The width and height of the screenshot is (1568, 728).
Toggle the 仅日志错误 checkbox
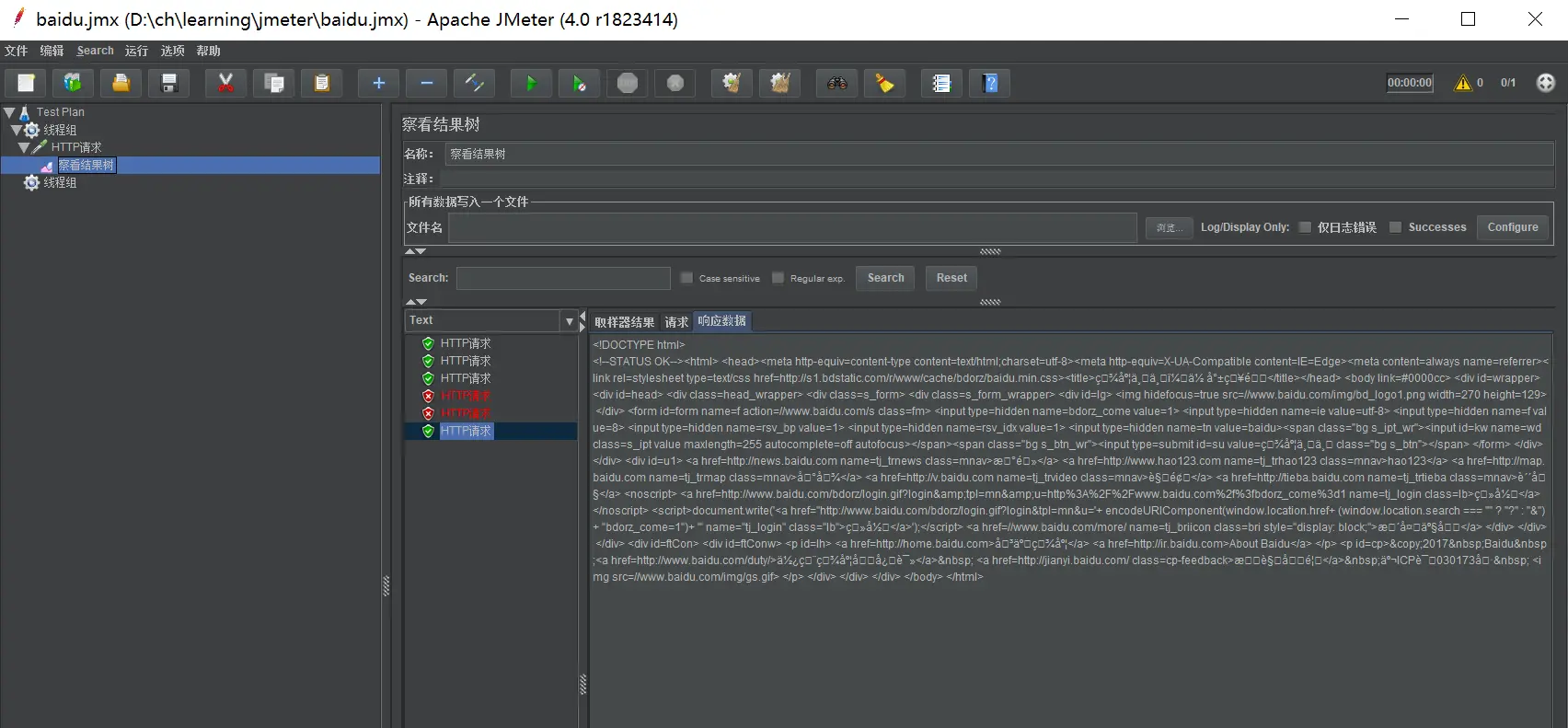[x=1305, y=227]
